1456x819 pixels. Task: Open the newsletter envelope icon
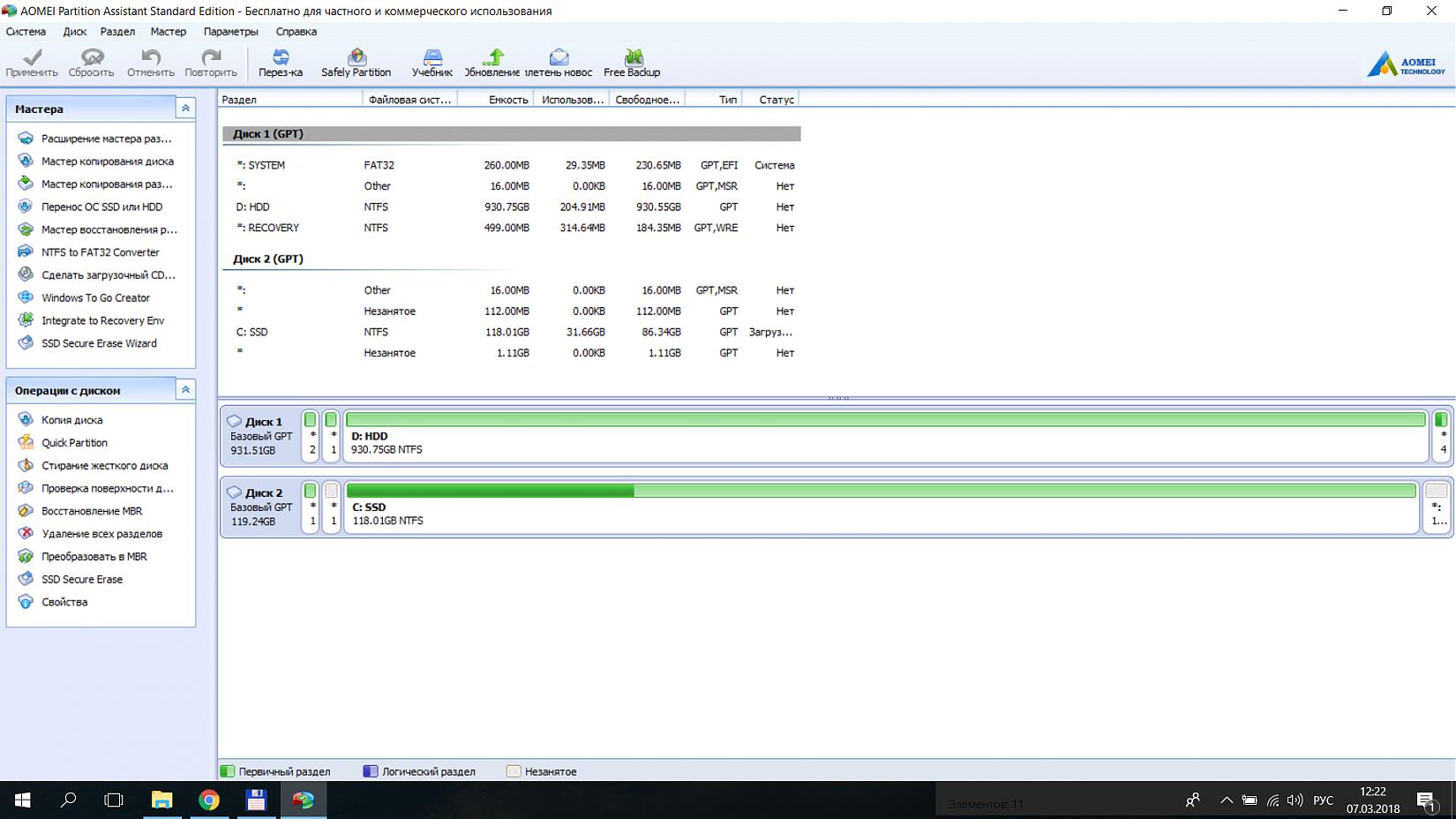point(559,57)
